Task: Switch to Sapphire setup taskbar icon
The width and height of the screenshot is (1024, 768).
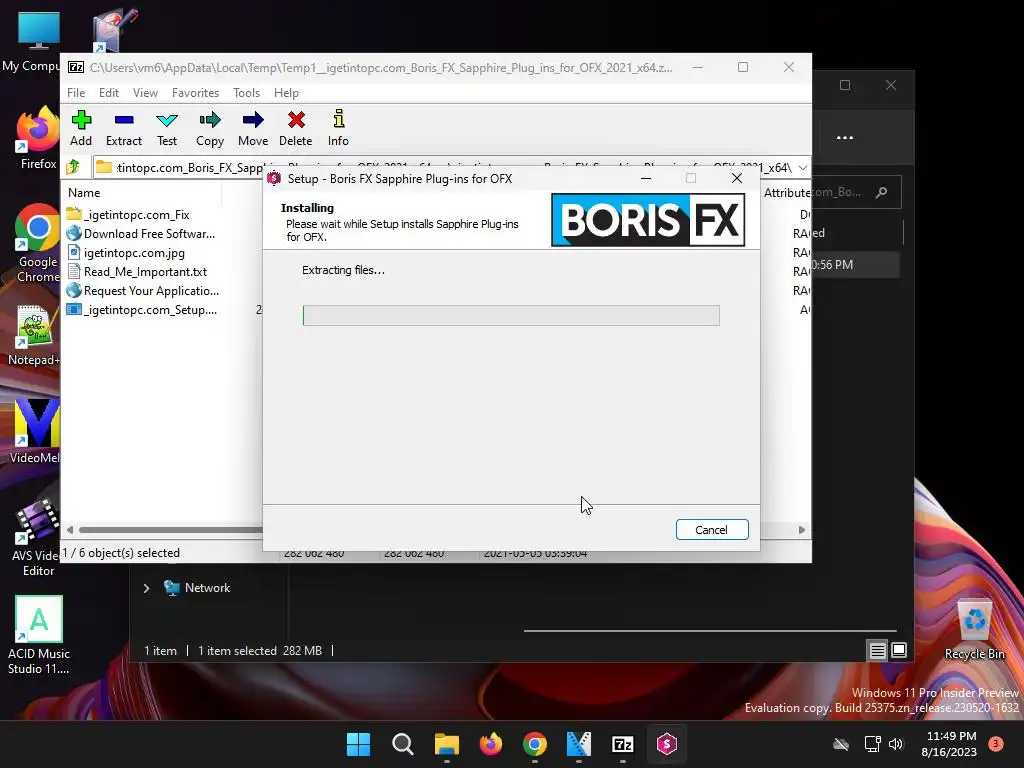Action: (x=667, y=744)
